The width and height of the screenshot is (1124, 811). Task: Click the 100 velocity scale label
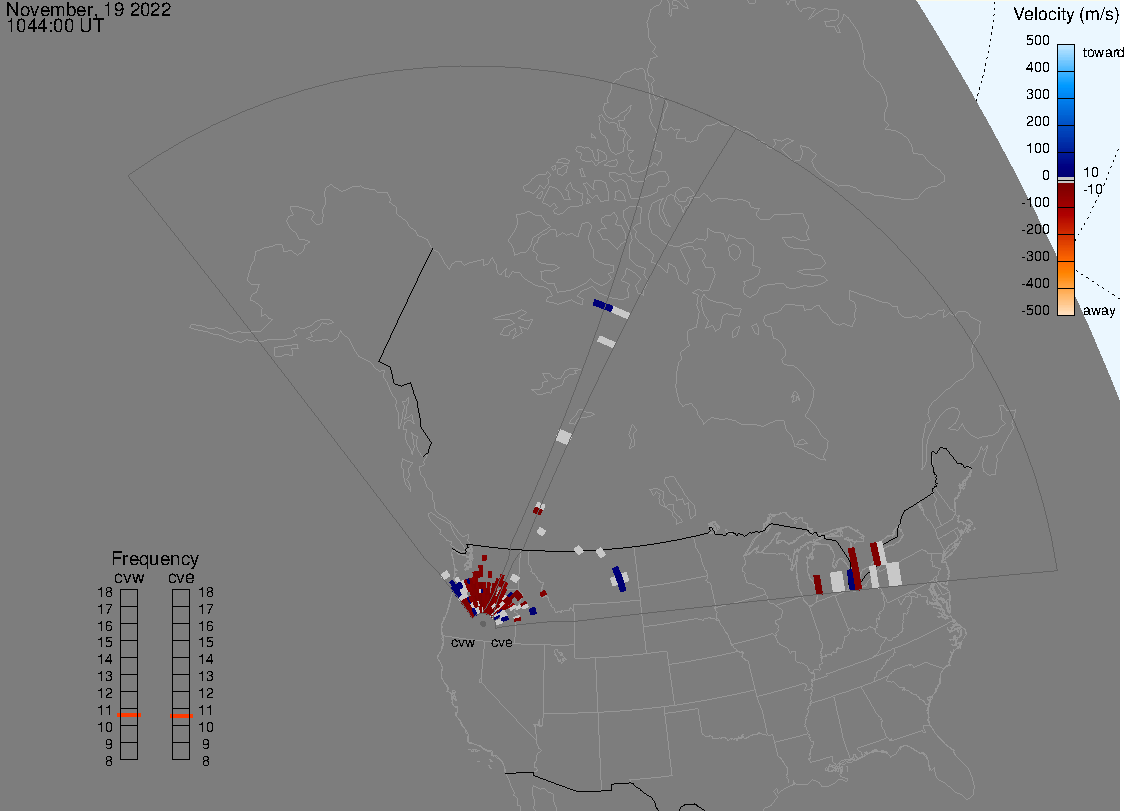pos(1037,148)
